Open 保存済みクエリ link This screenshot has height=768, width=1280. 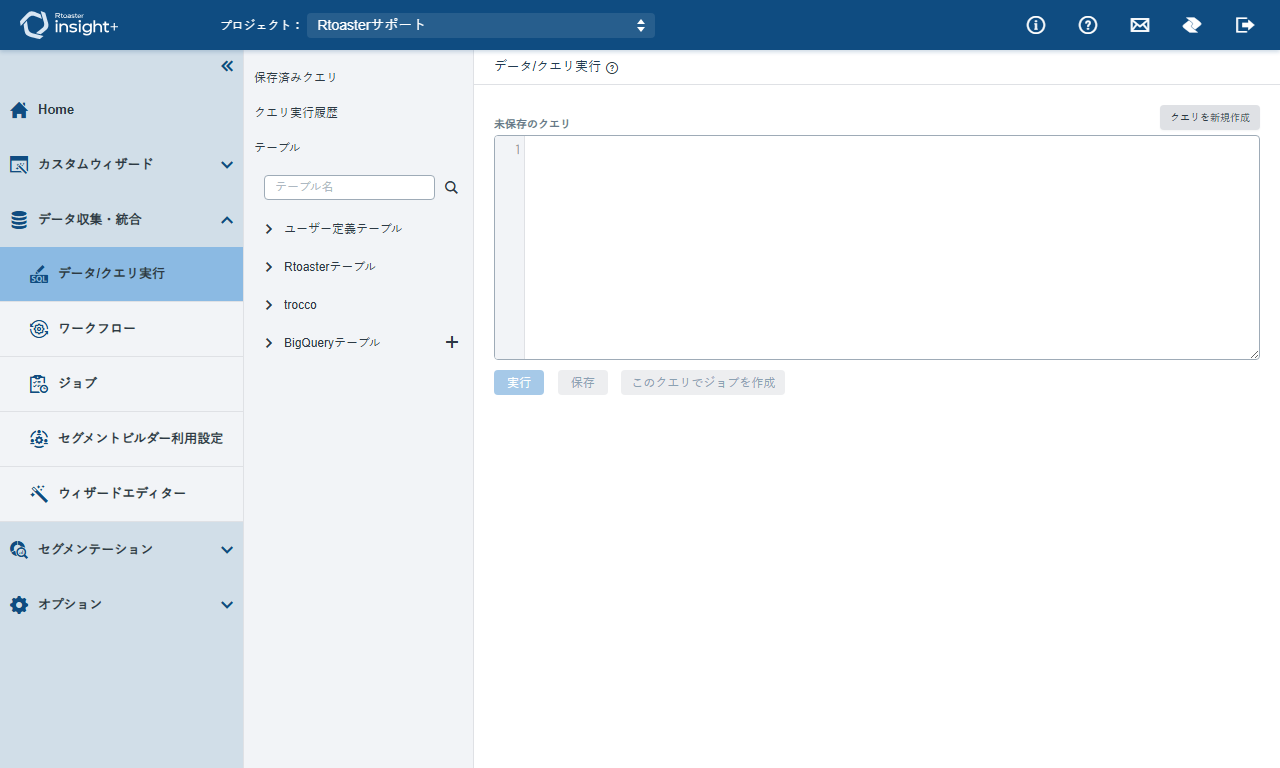click(296, 77)
